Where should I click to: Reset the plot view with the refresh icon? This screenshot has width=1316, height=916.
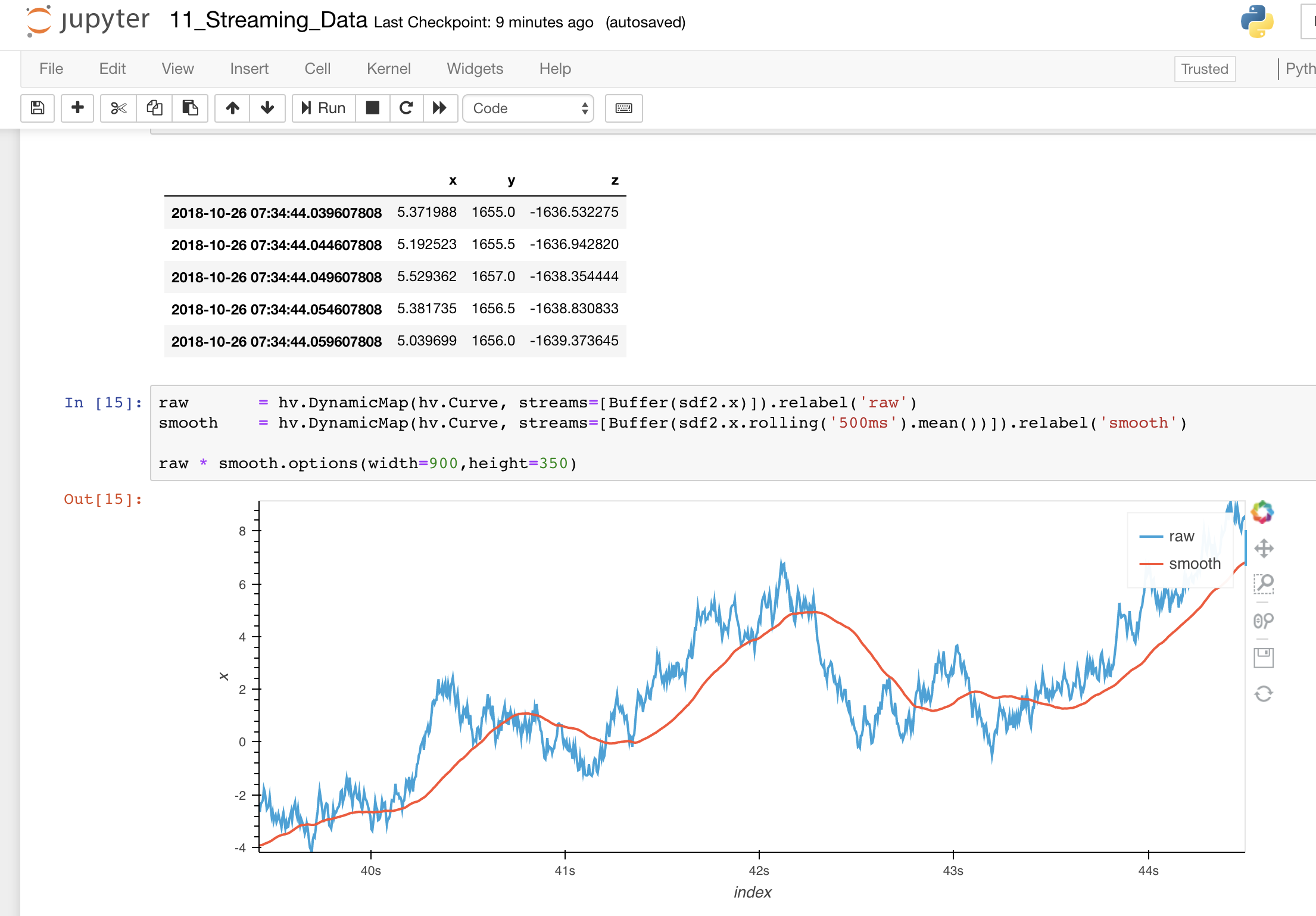[x=1264, y=693]
